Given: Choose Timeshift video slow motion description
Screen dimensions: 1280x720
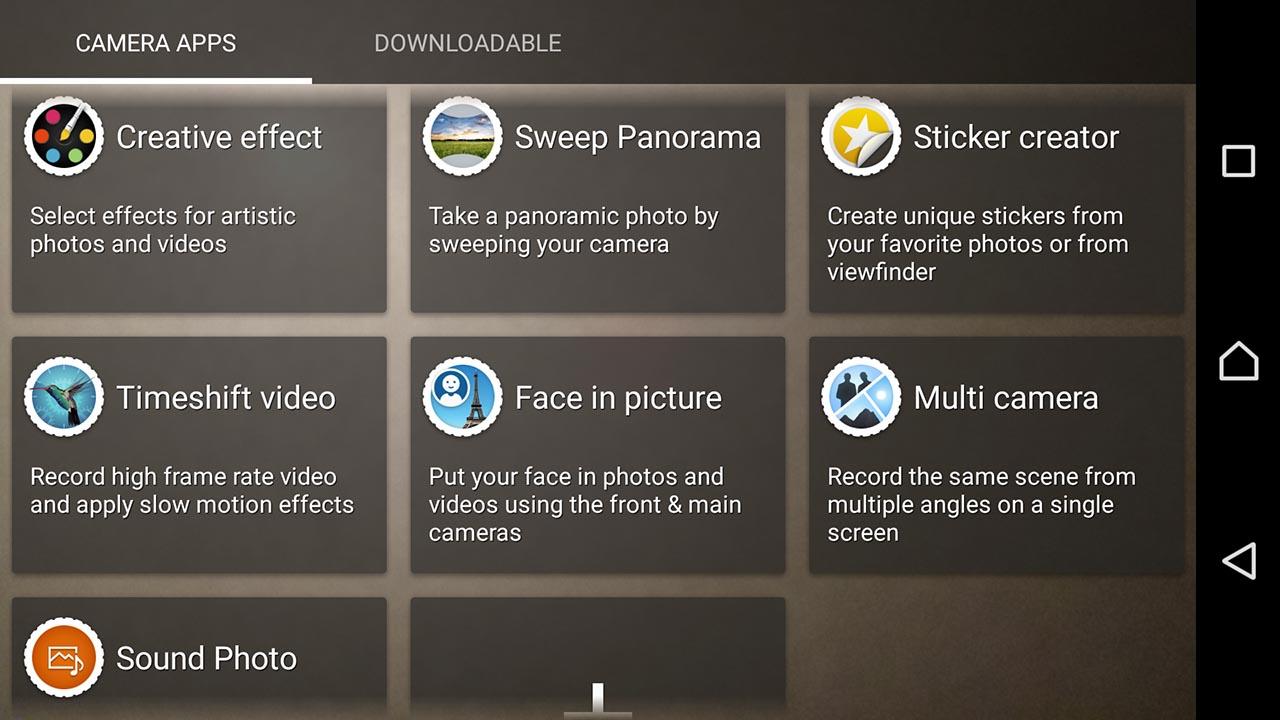Looking at the screenshot, I should click(192, 491).
